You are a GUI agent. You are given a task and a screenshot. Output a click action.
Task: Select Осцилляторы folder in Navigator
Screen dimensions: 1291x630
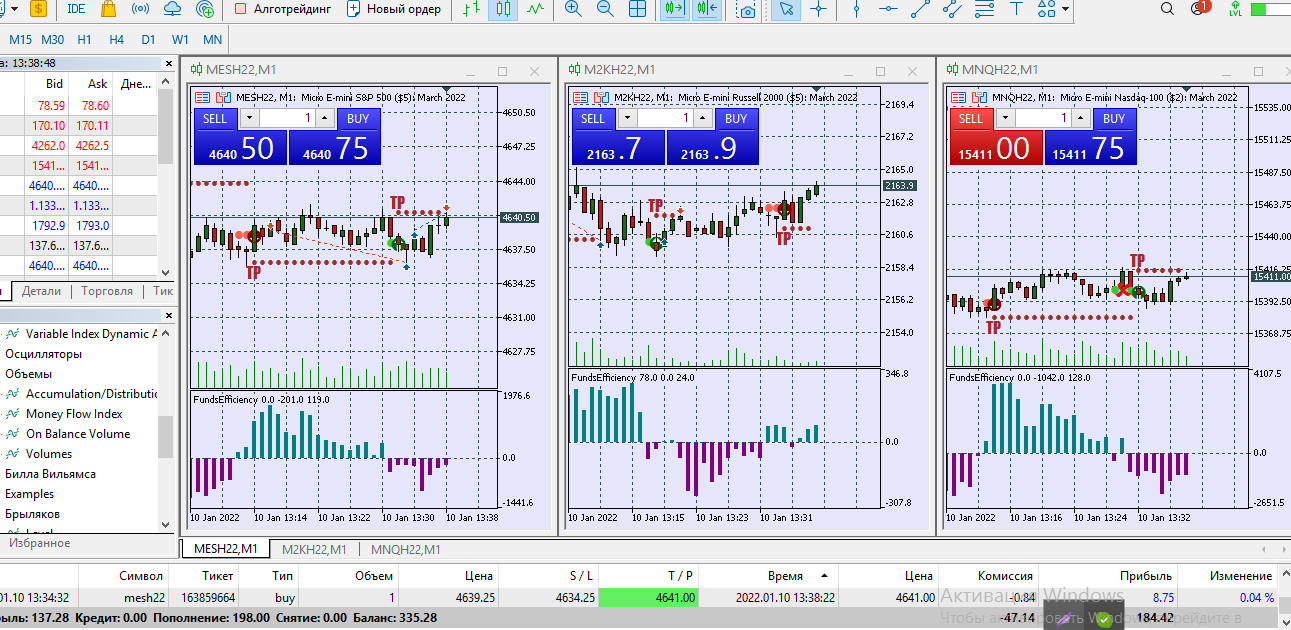pos(44,354)
